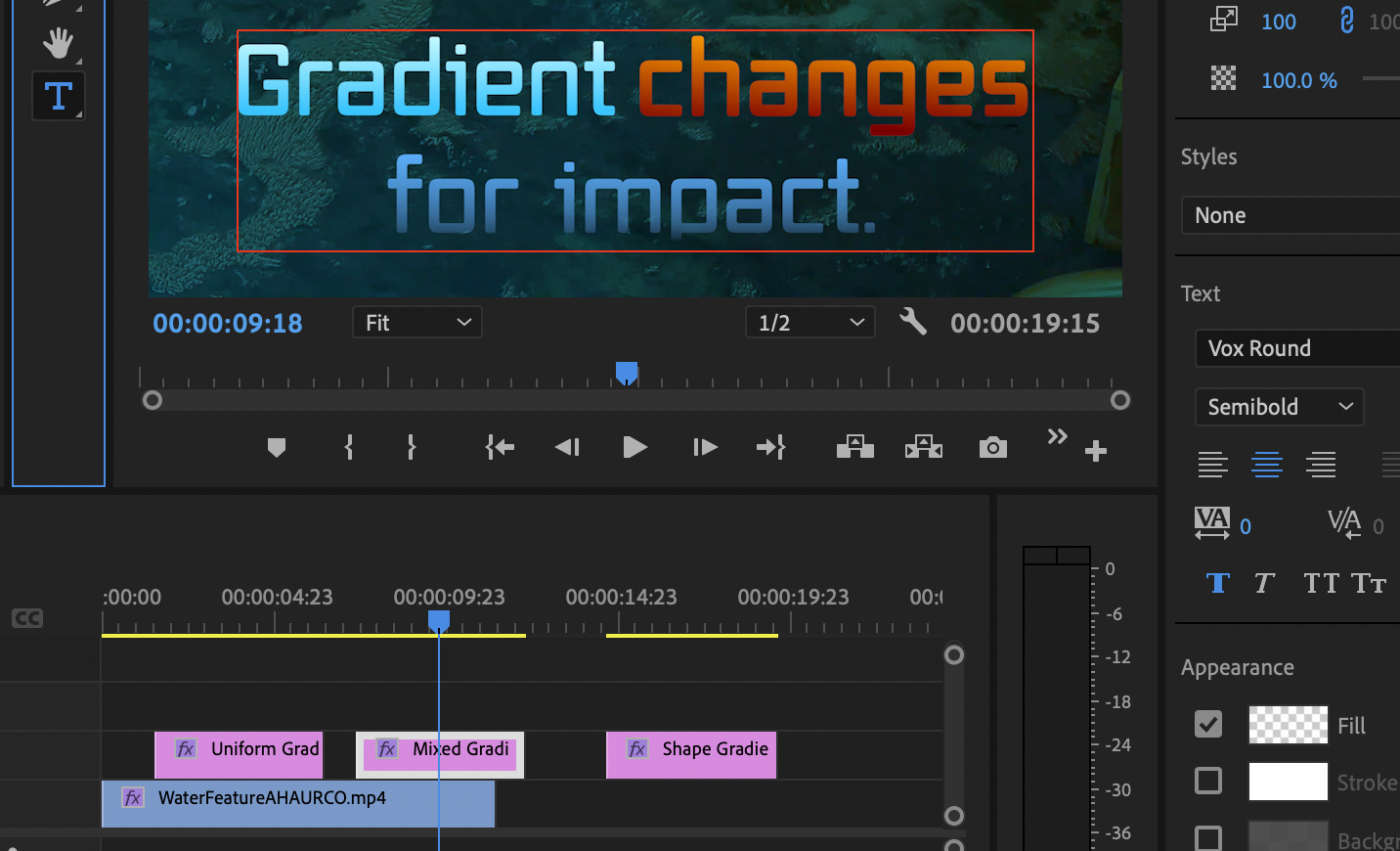Center align the text
This screenshot has height=851, width=1400.
1267,464
